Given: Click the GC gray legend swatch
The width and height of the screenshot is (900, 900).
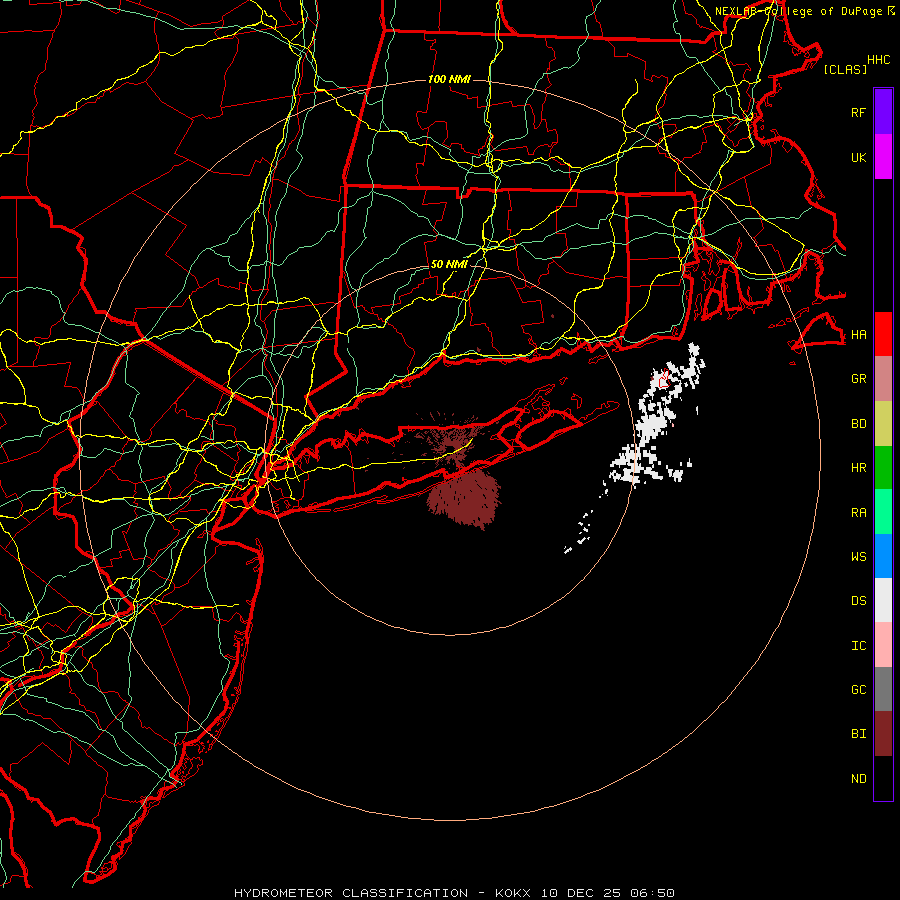Looking at the screenshot, I should pos(883,689).
